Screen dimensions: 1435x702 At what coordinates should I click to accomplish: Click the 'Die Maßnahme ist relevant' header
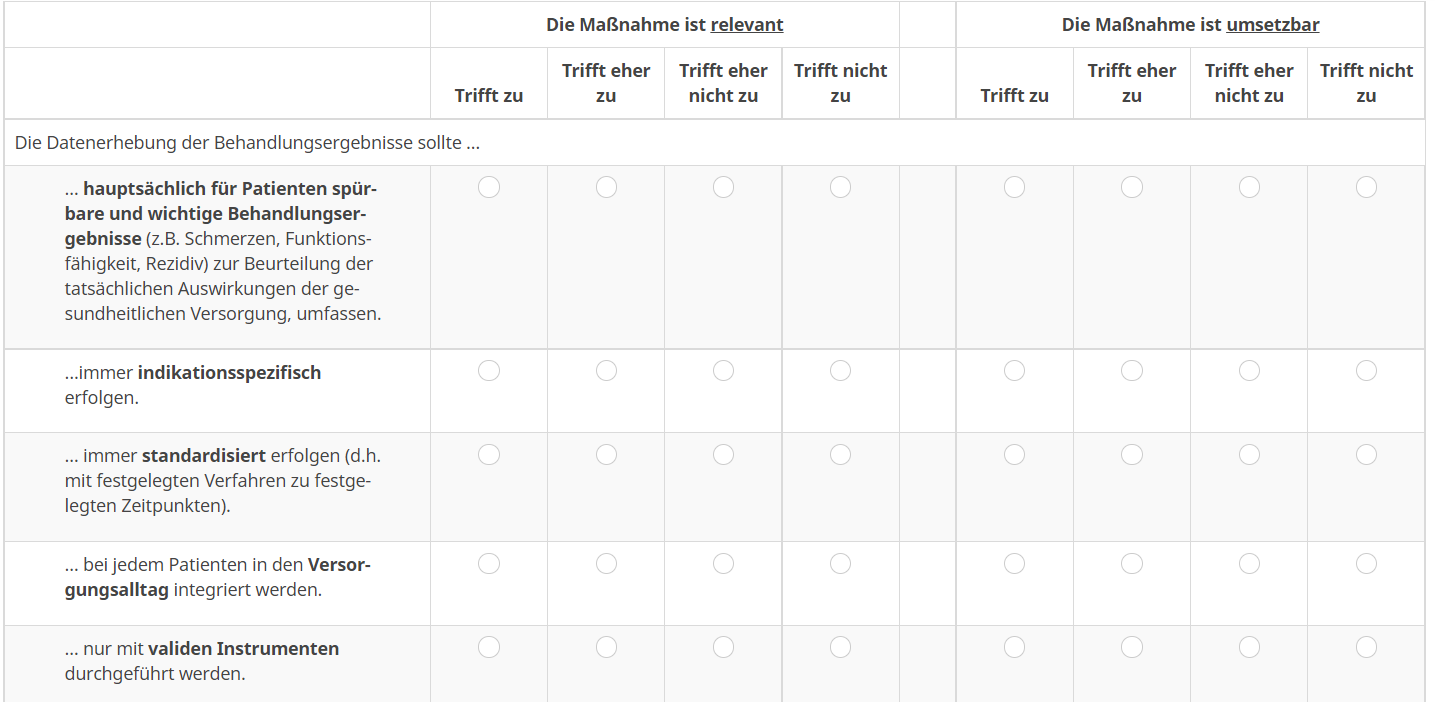(664, 25)
